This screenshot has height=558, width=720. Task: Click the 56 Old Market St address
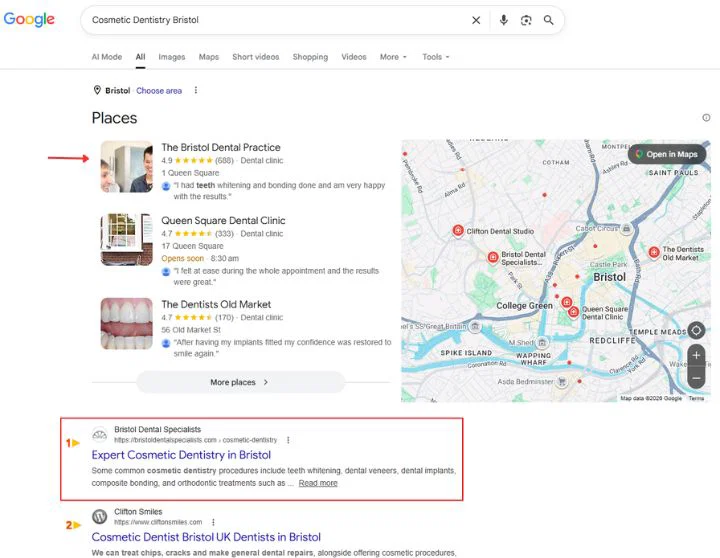[191, 330]
